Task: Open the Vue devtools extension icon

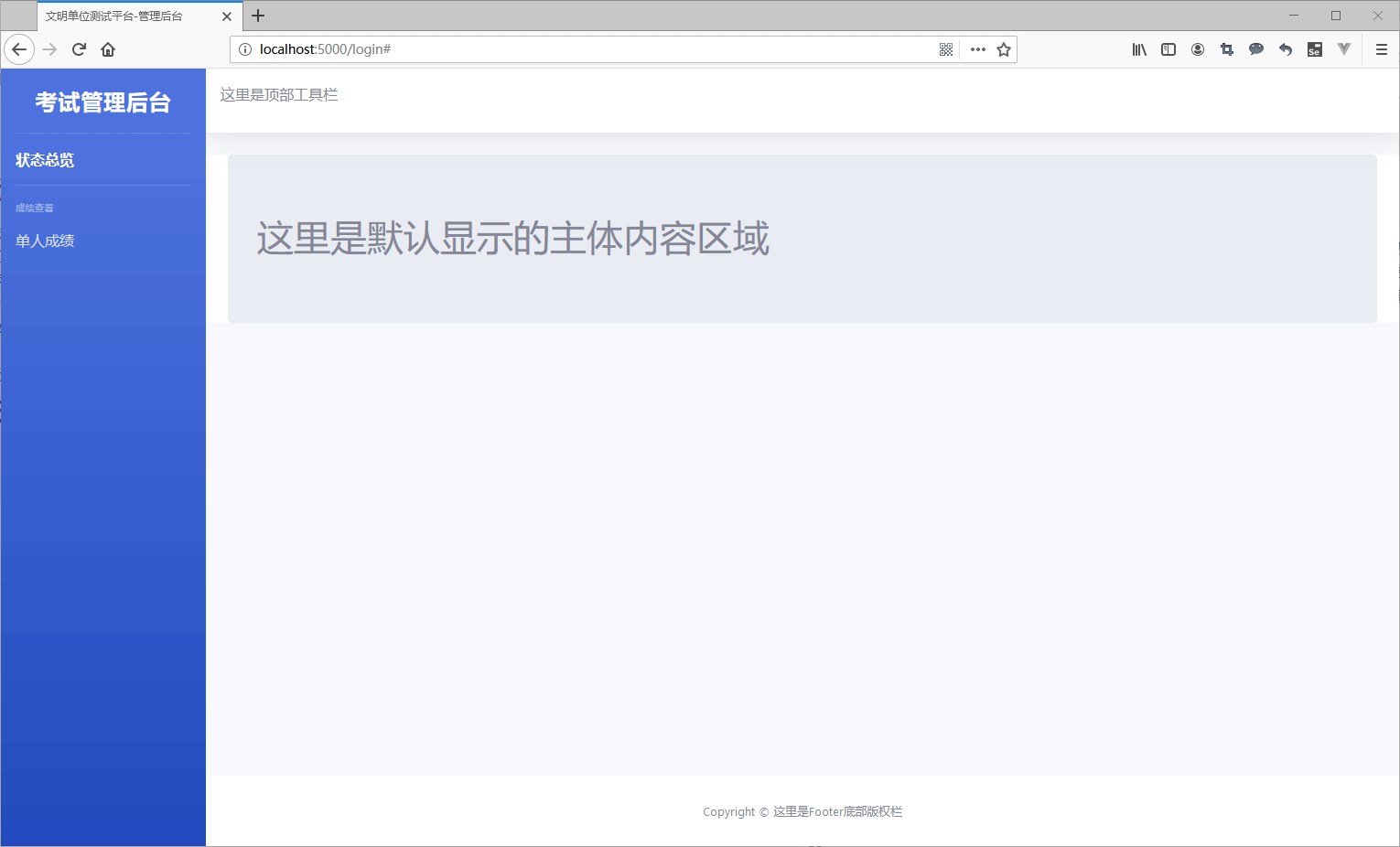Action: (1343, 49)
